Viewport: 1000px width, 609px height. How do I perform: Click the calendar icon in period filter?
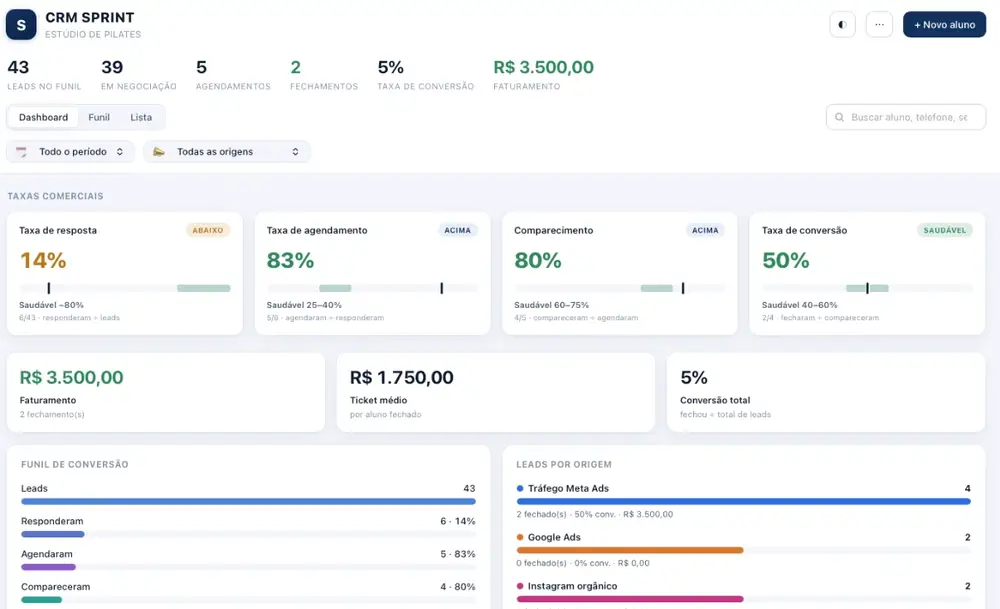pyautogui.click(x=22, y=152)
